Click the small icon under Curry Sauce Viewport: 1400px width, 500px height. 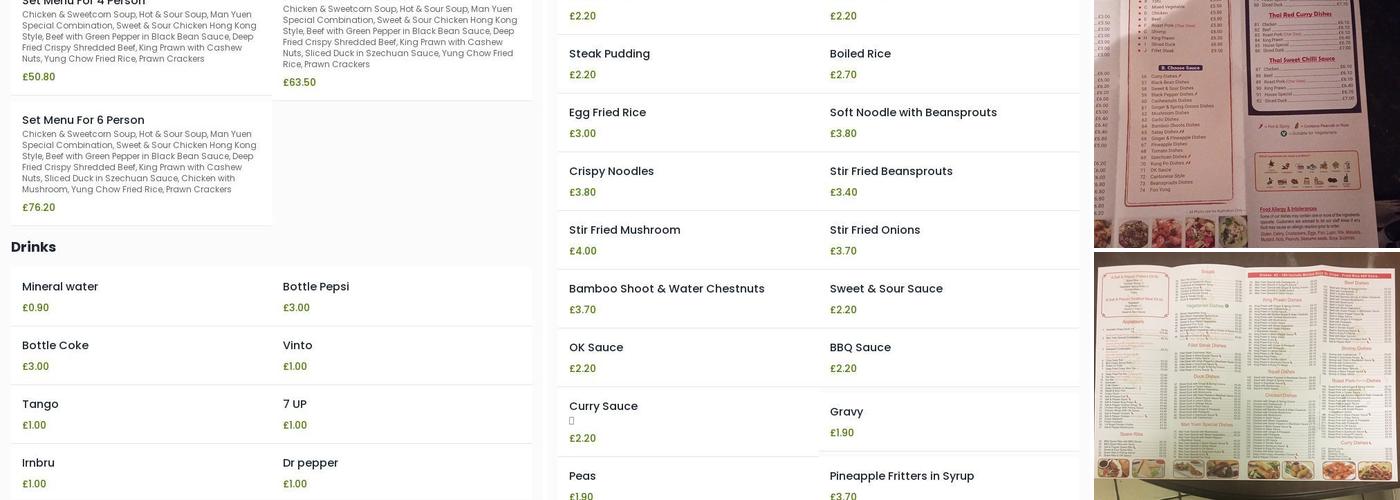tap(572, 422)
